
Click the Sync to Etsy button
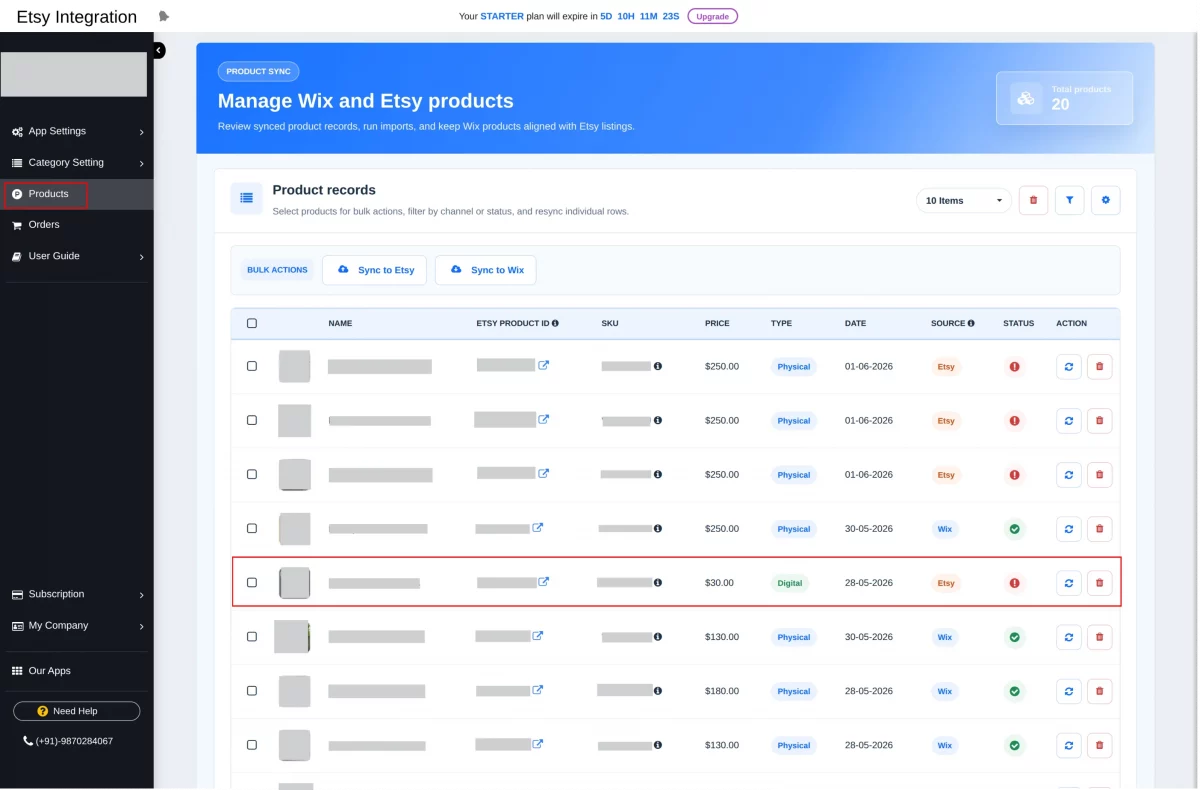coord(375,270)
